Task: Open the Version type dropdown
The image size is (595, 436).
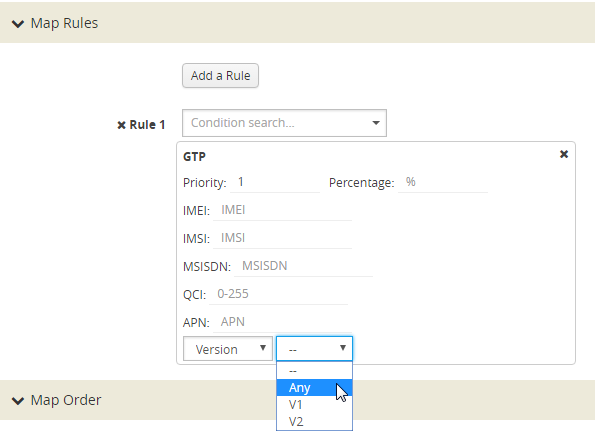Action: (228, 349)
